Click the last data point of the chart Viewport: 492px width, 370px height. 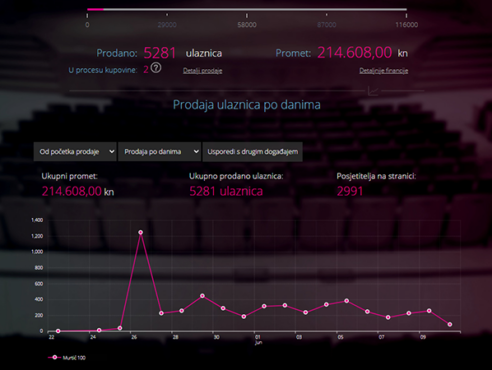click(x=450, y=324)
